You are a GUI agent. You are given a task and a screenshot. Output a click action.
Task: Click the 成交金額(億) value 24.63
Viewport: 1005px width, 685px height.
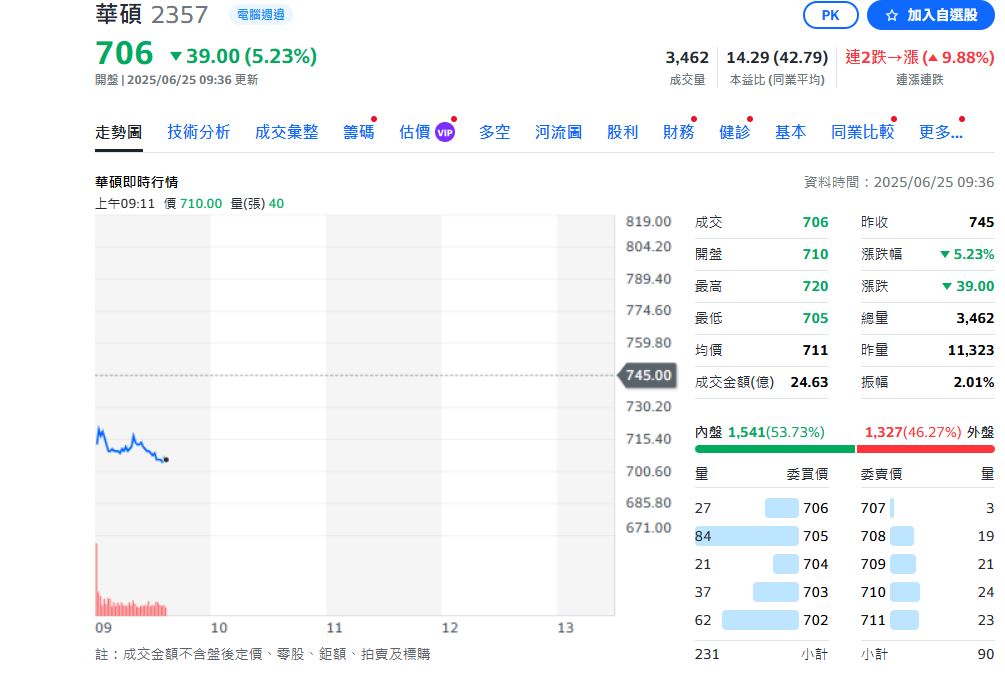point(810,383)
